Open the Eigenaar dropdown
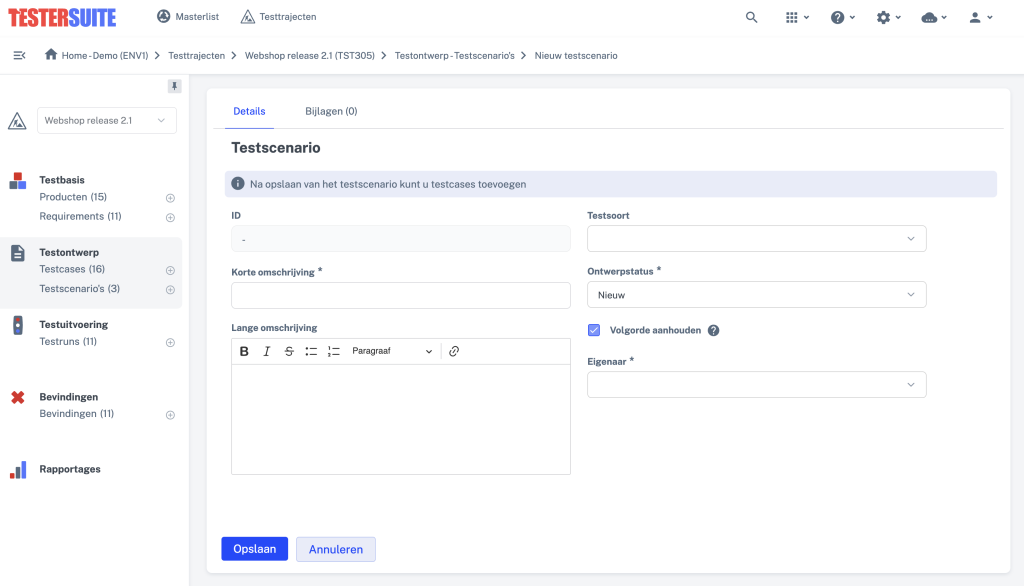 click(756, 385)
